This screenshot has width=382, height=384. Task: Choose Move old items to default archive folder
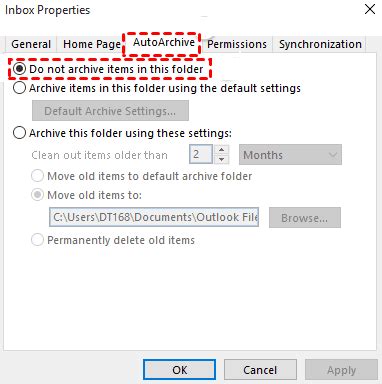(141, 176)
